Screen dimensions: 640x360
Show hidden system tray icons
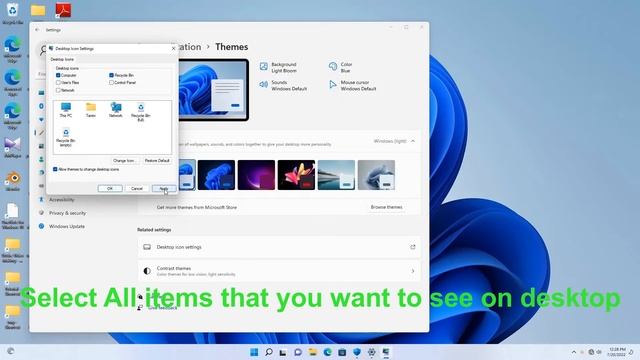(574, 352)
